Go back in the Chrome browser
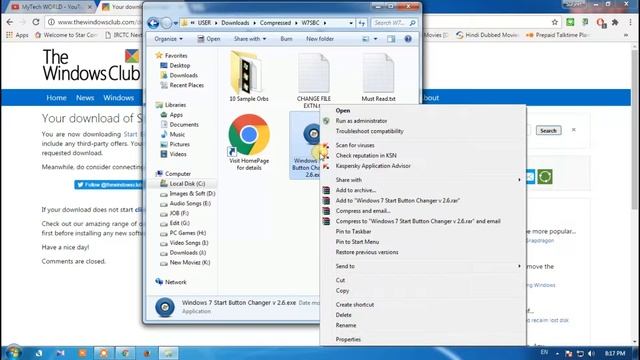Viewport: 640px width, 360px height. click(x=10, y=22)
